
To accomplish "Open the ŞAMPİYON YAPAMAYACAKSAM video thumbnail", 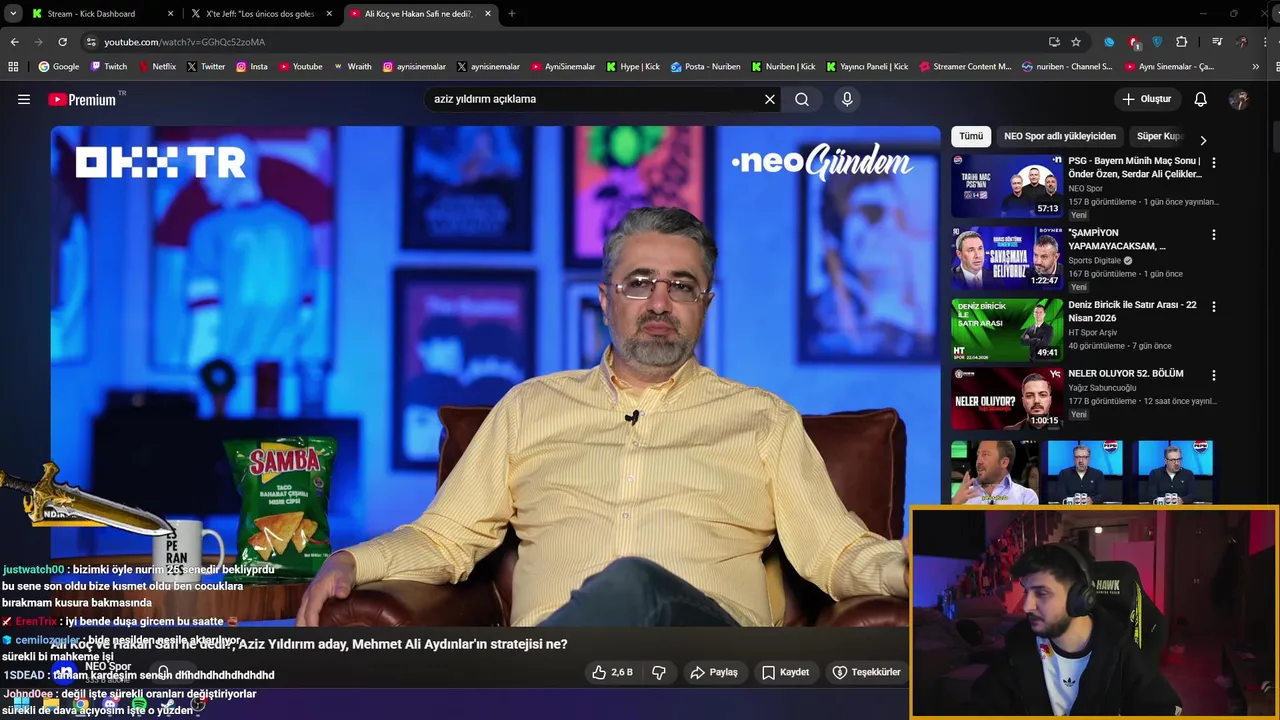I will point(1007,258).
